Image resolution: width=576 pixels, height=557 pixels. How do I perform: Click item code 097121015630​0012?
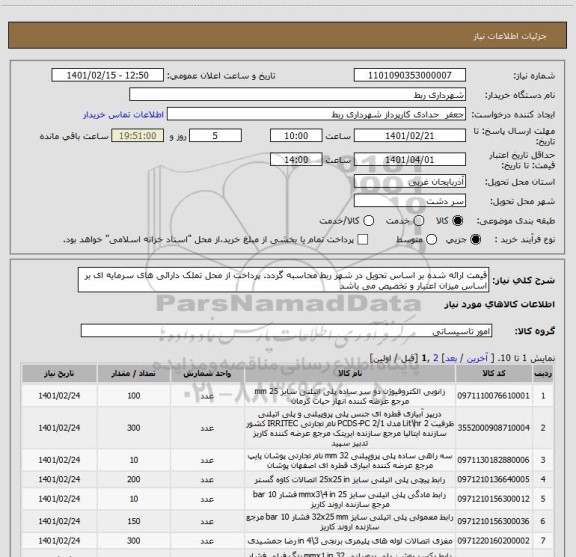[x=493, y=499]
